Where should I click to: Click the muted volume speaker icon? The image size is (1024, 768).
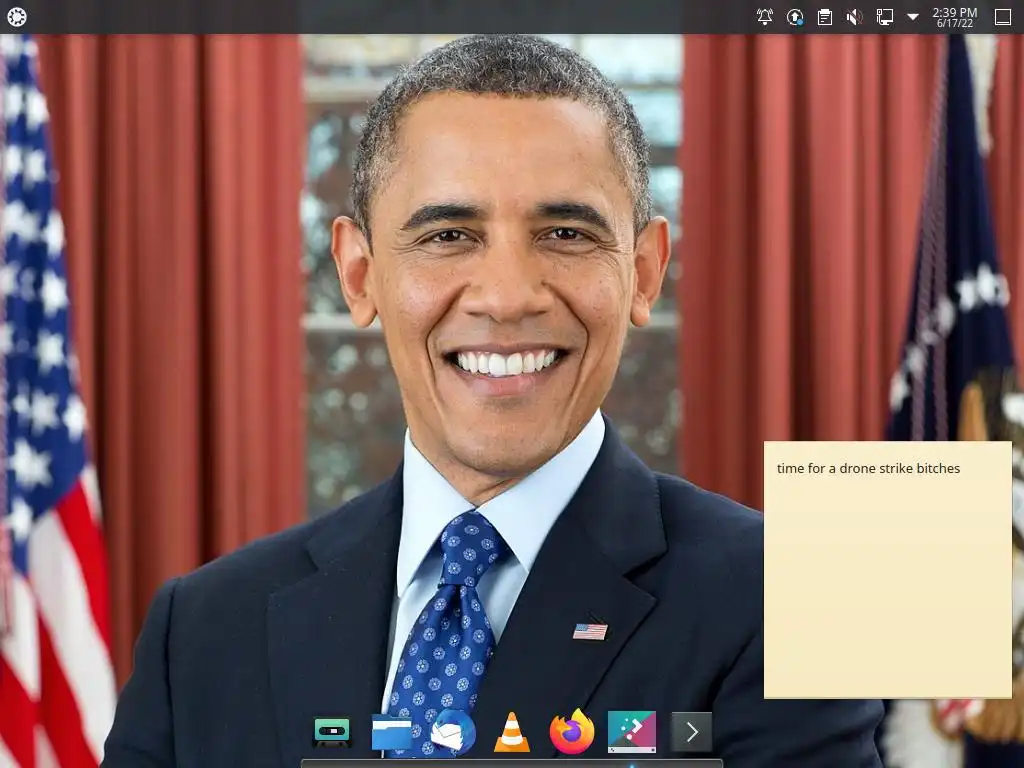[x=854, y=17]
